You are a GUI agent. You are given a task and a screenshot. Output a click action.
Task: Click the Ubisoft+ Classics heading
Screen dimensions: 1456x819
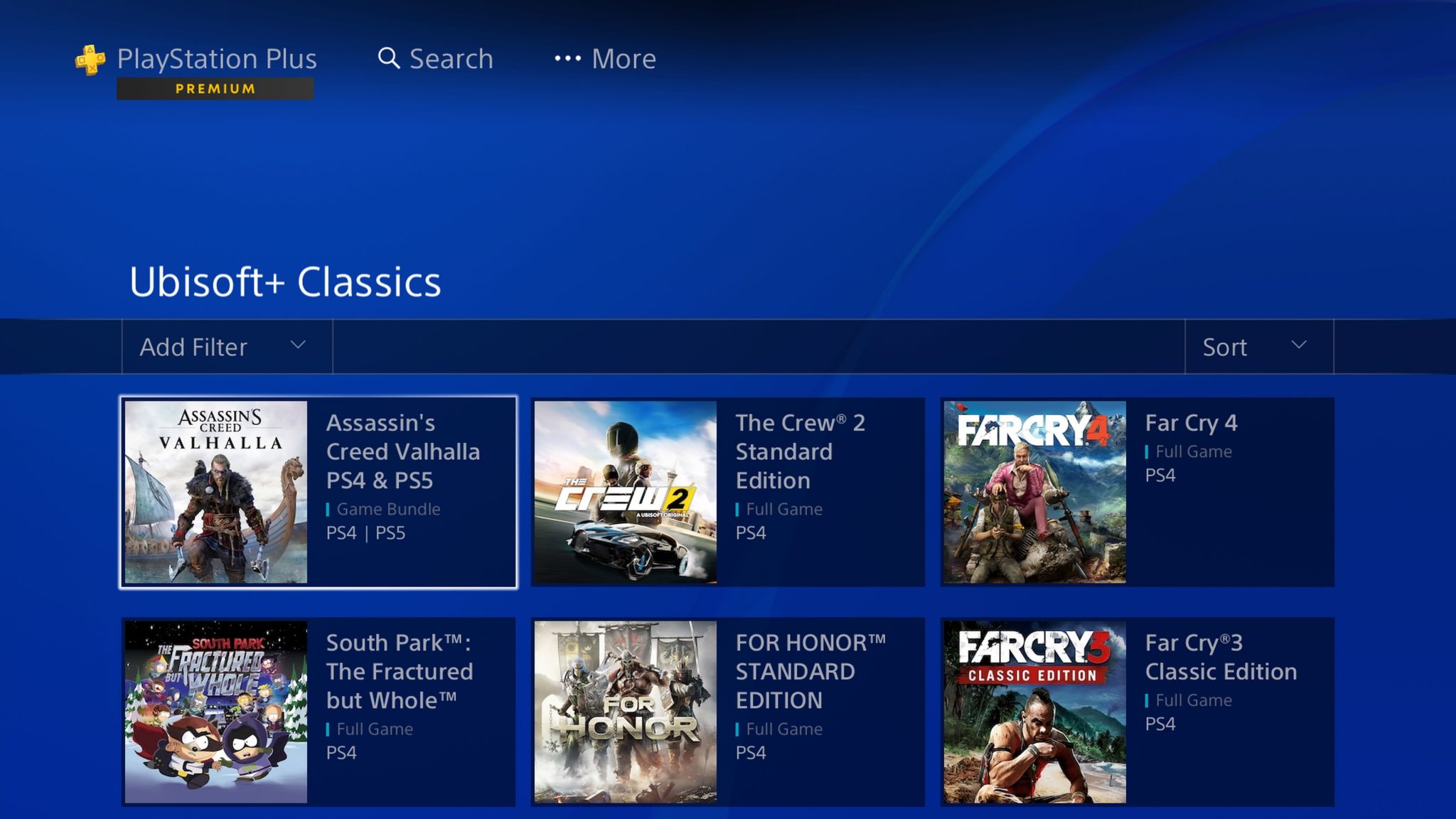285,282
